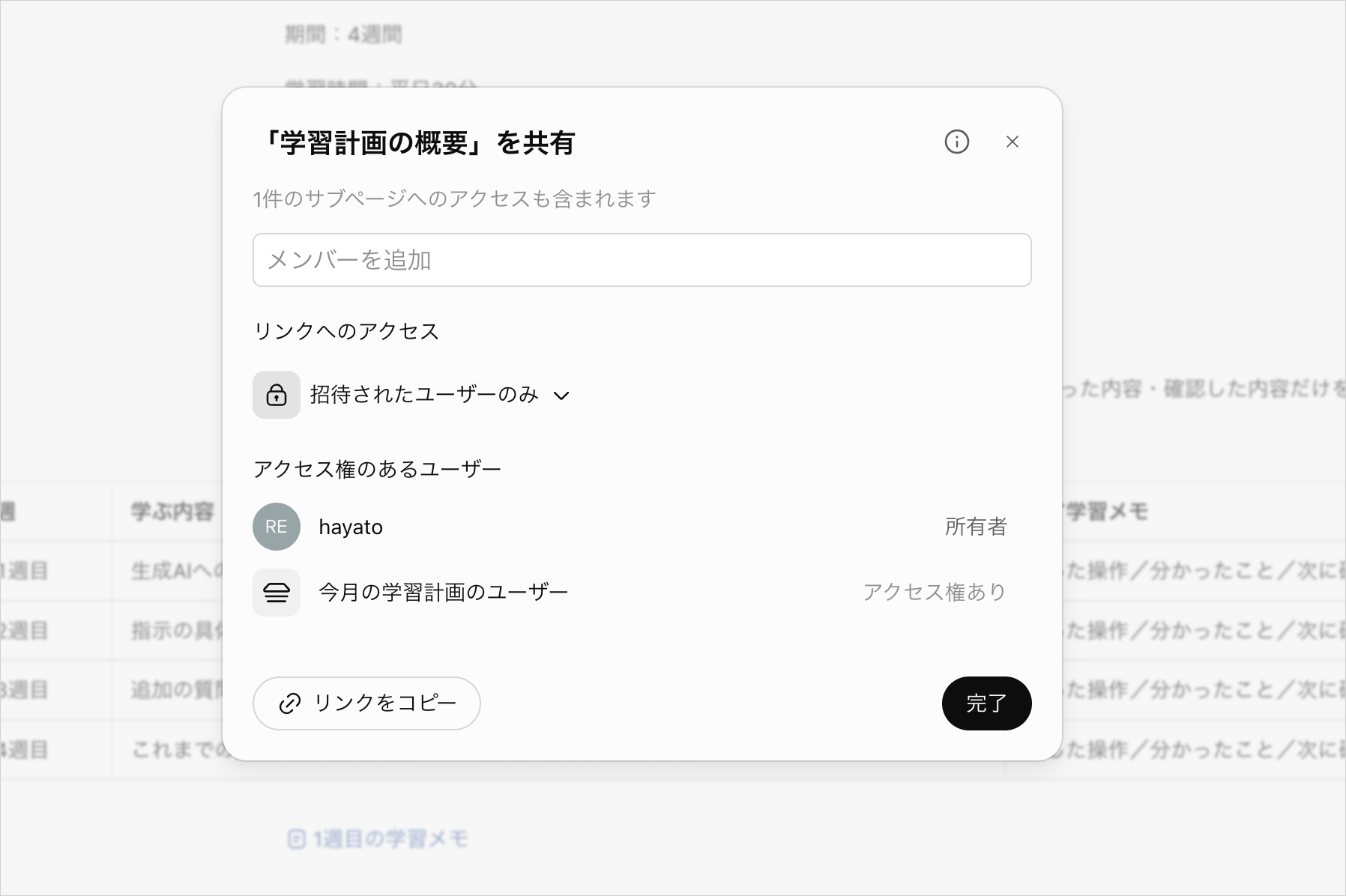Click the lock icon beside link access
The height and width of the screenshot is (896, 1346).
pos(277,395)
